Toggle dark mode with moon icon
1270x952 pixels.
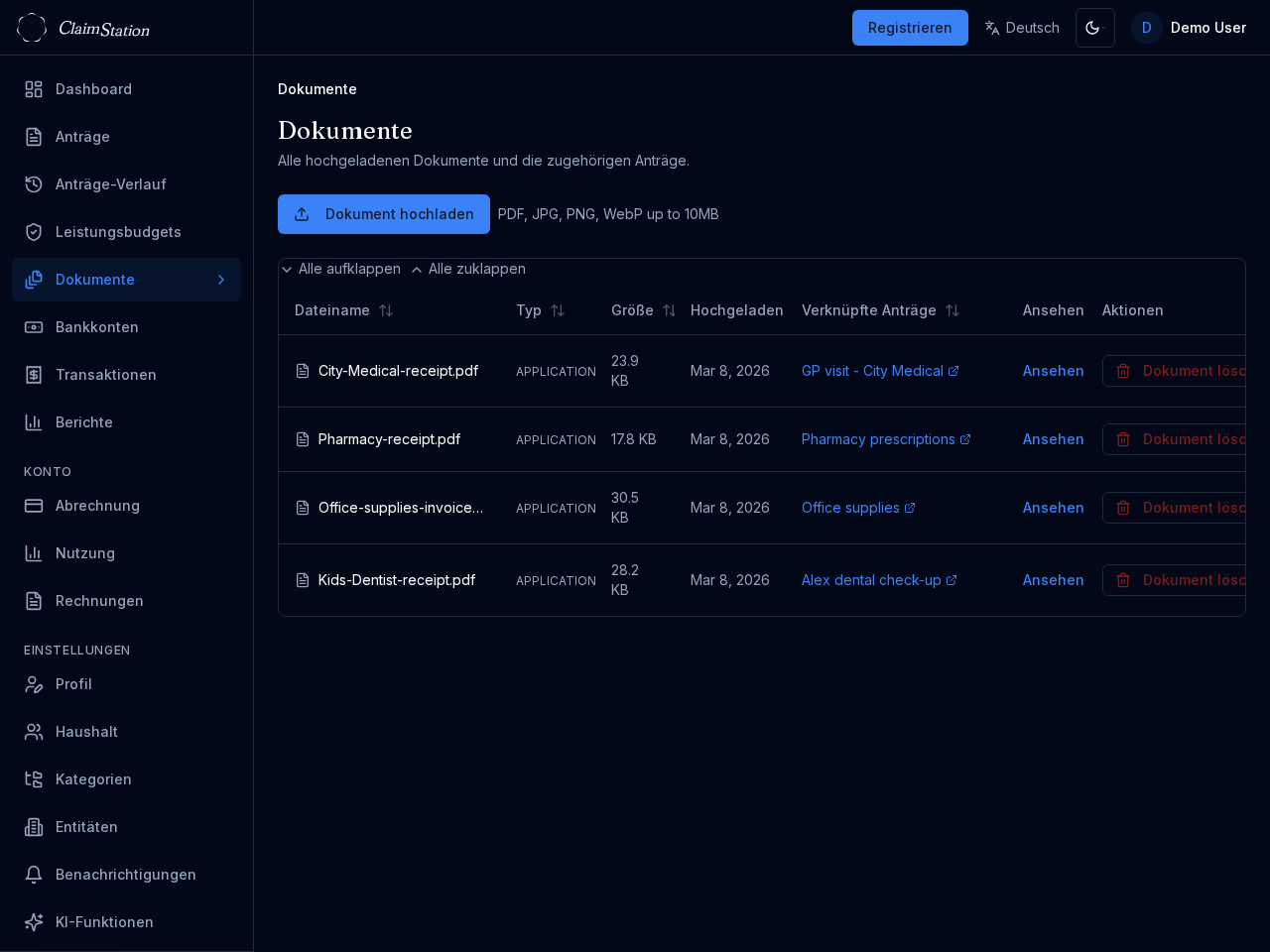coord(1094,28)
